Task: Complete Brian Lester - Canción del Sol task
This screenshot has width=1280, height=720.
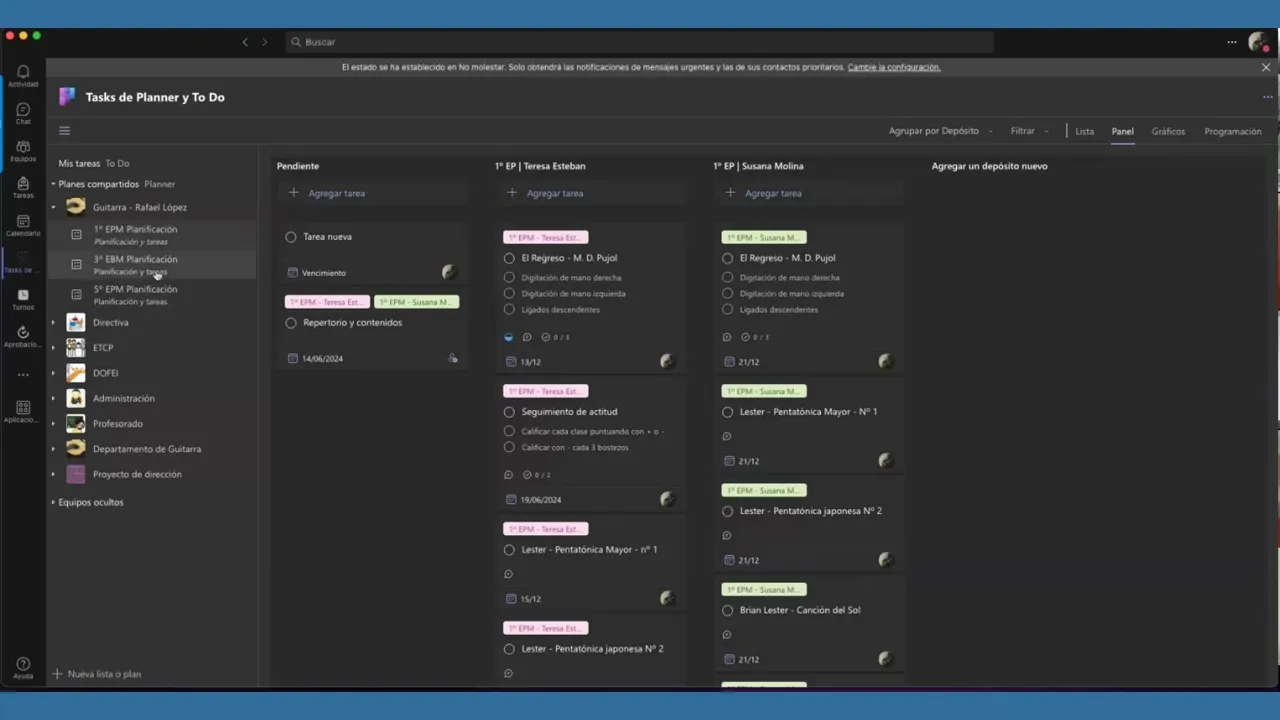Action: coord(727,610)
